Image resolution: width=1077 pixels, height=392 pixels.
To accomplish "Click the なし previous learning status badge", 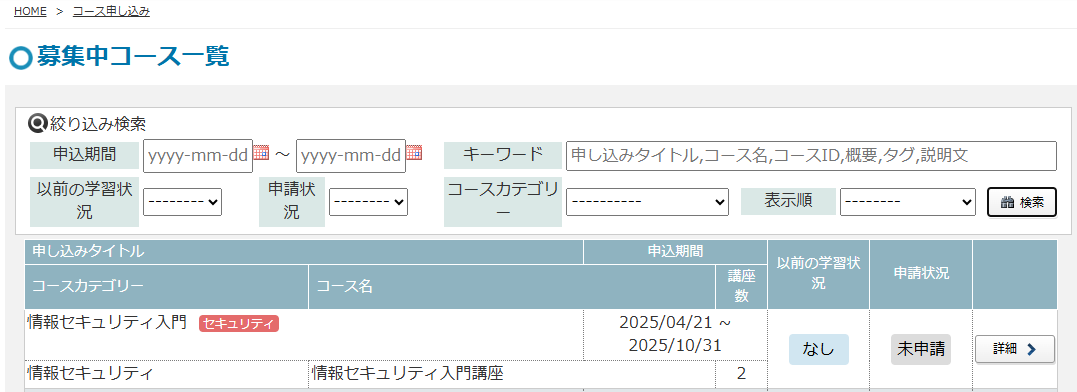I will click(819, 349).
